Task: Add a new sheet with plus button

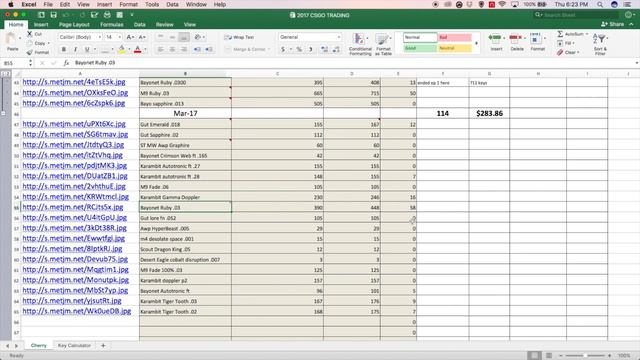Action: pyautogui.click(x=103, y=345)
